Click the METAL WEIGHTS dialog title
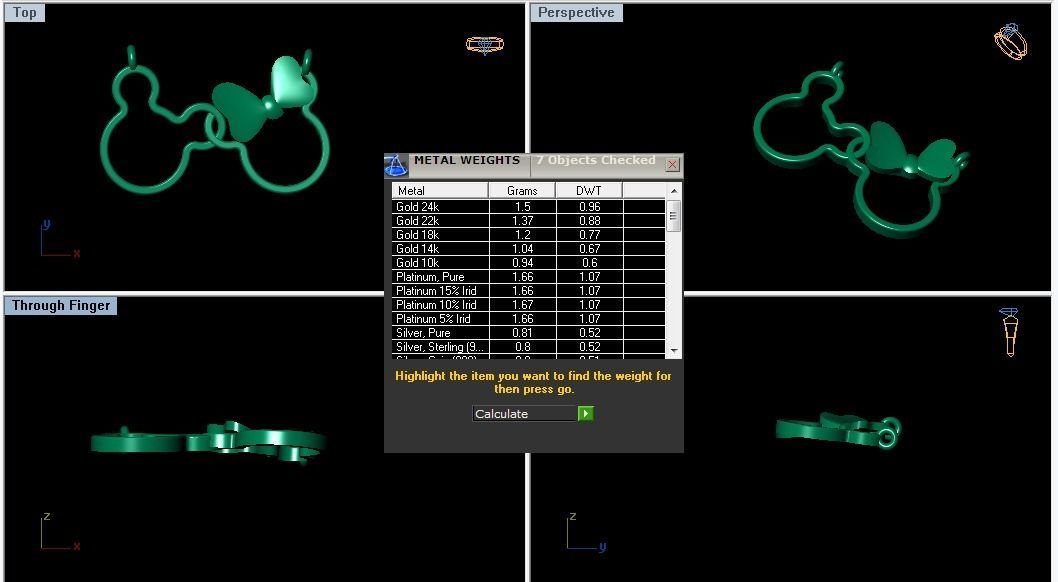This screenshot has width=1058, height=582. 467,161
